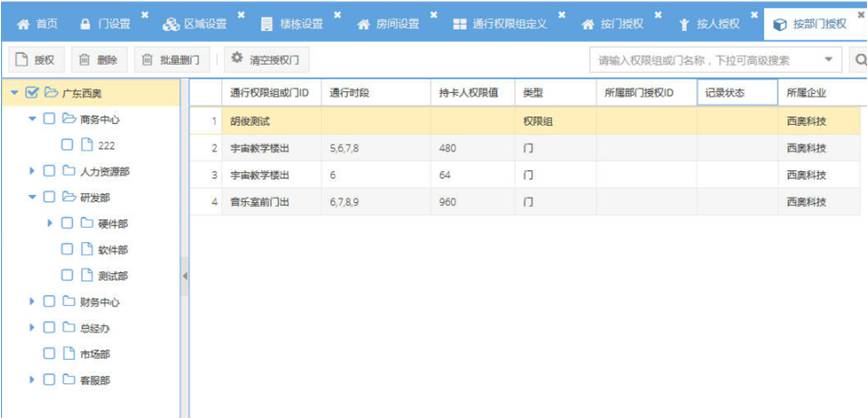The image size is (868, 419).
Task: Expand the 人力资源部 node
Action: (32, 171)
